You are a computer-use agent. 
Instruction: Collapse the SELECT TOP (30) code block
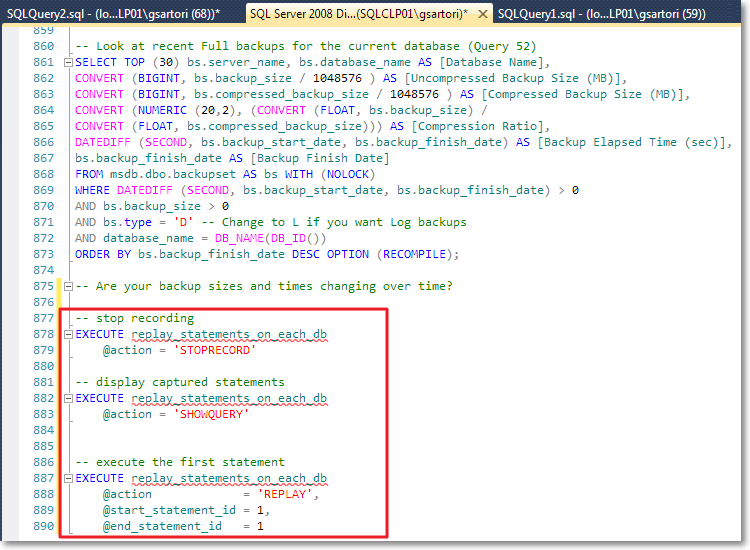68,62
